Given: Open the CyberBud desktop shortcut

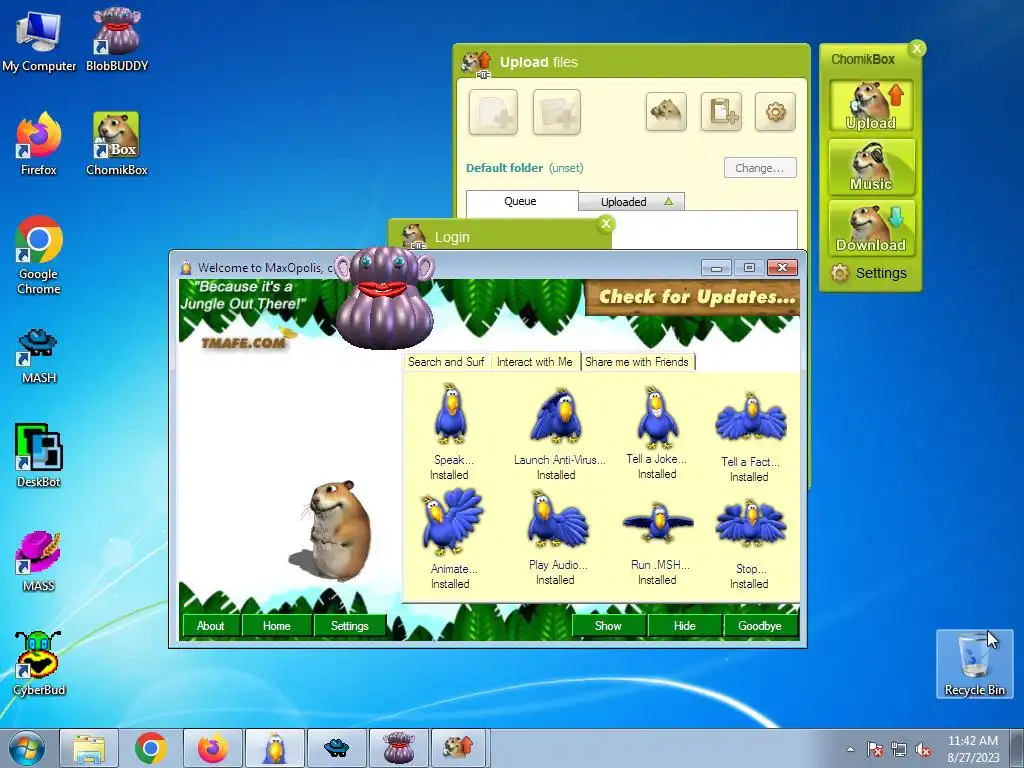Looking at the screenshot, I should (39, 663).
